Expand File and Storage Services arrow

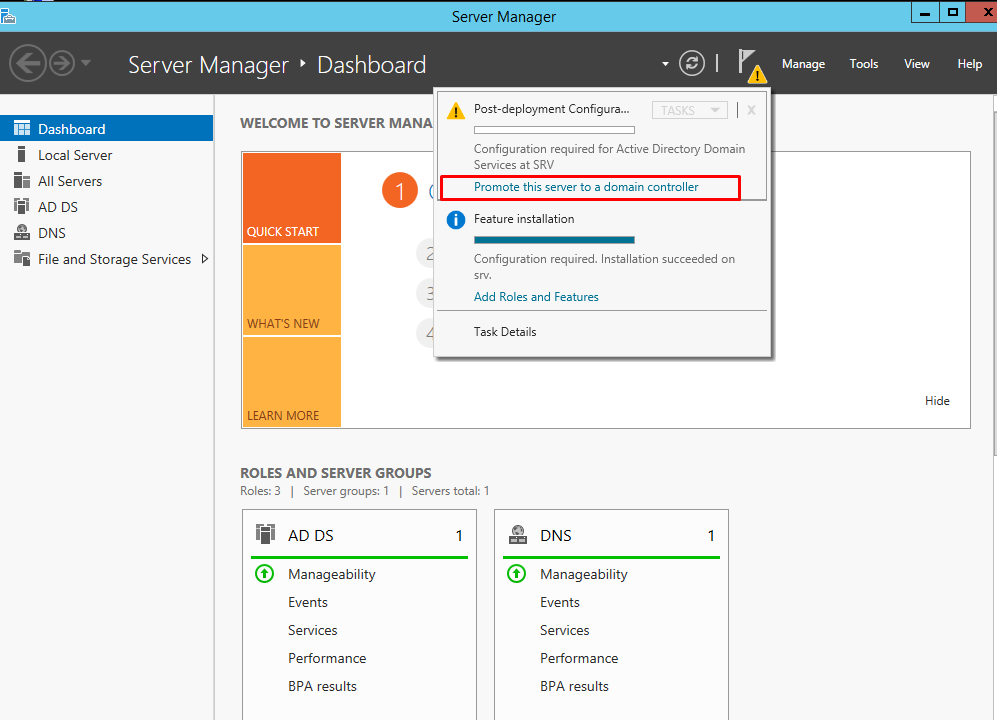point(205,259)
